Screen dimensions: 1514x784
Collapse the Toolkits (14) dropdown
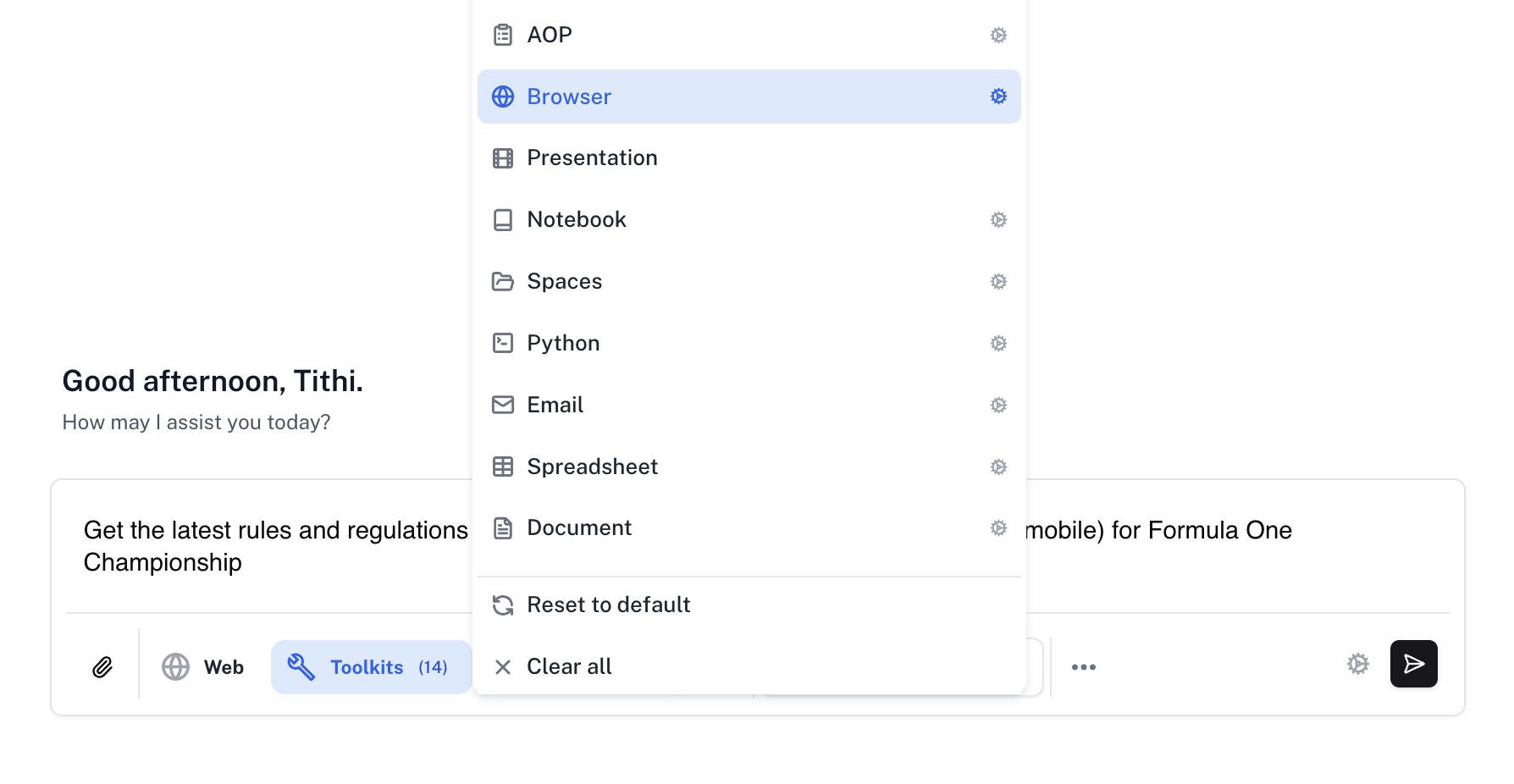pos(371,667)
